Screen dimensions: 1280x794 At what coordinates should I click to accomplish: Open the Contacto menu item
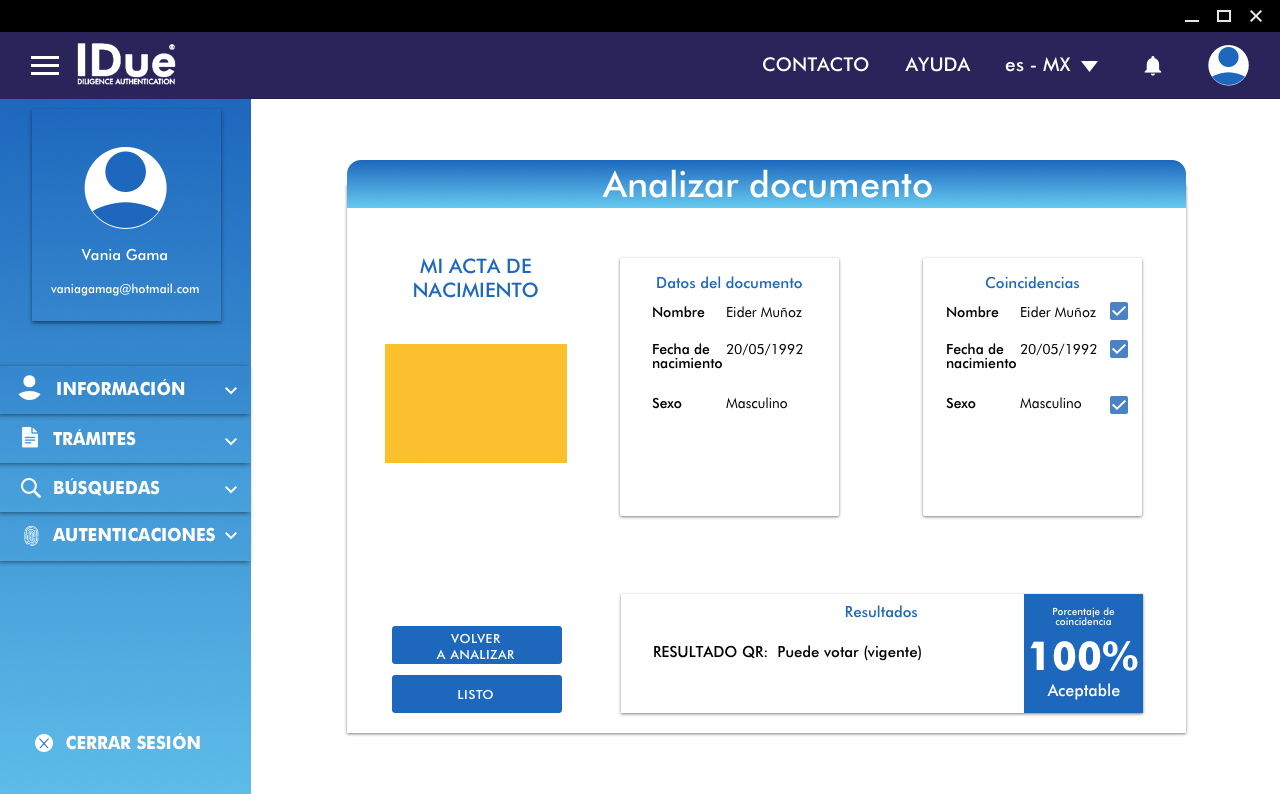point(815,65)
